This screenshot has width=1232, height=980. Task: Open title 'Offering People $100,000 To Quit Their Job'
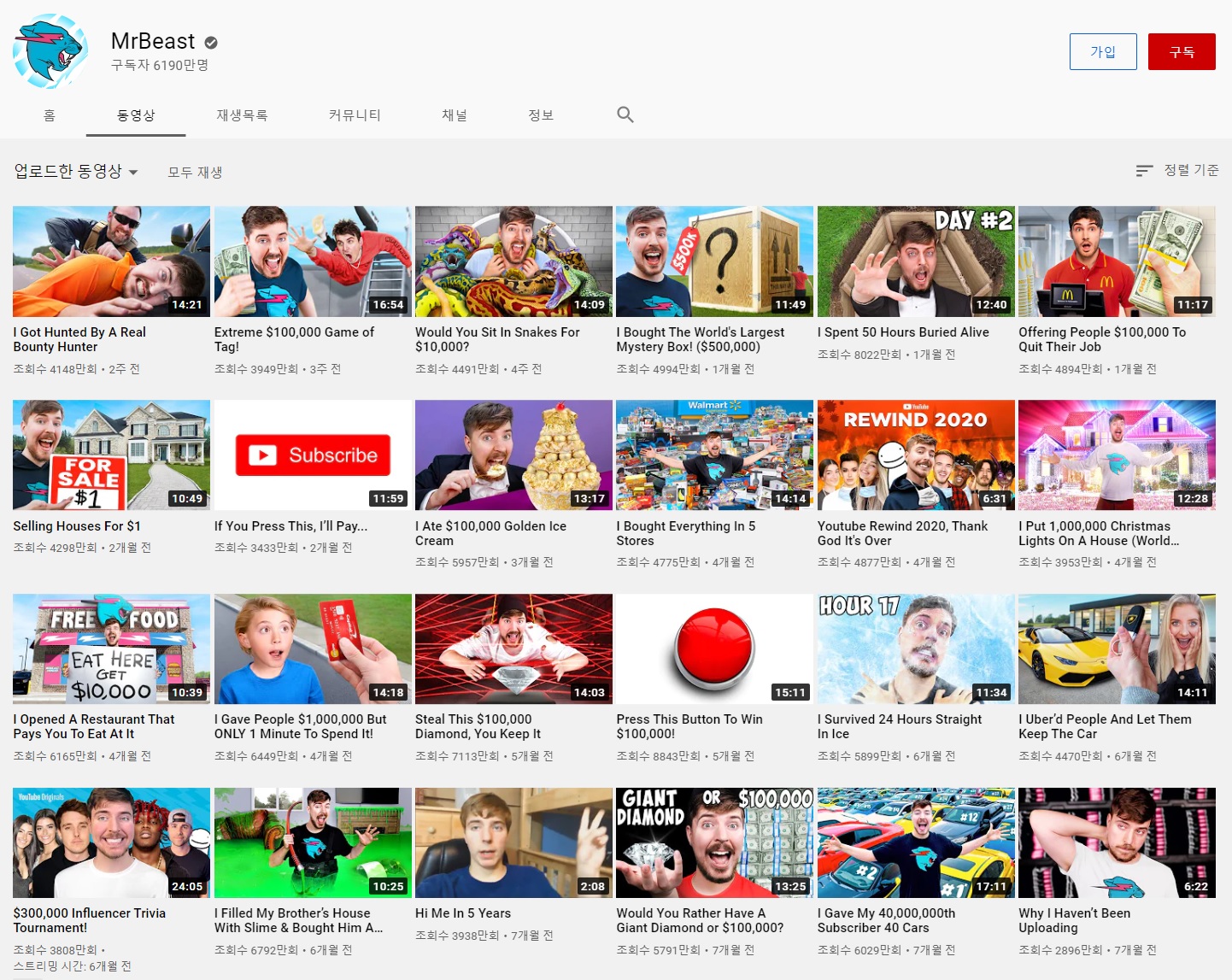1102,339
